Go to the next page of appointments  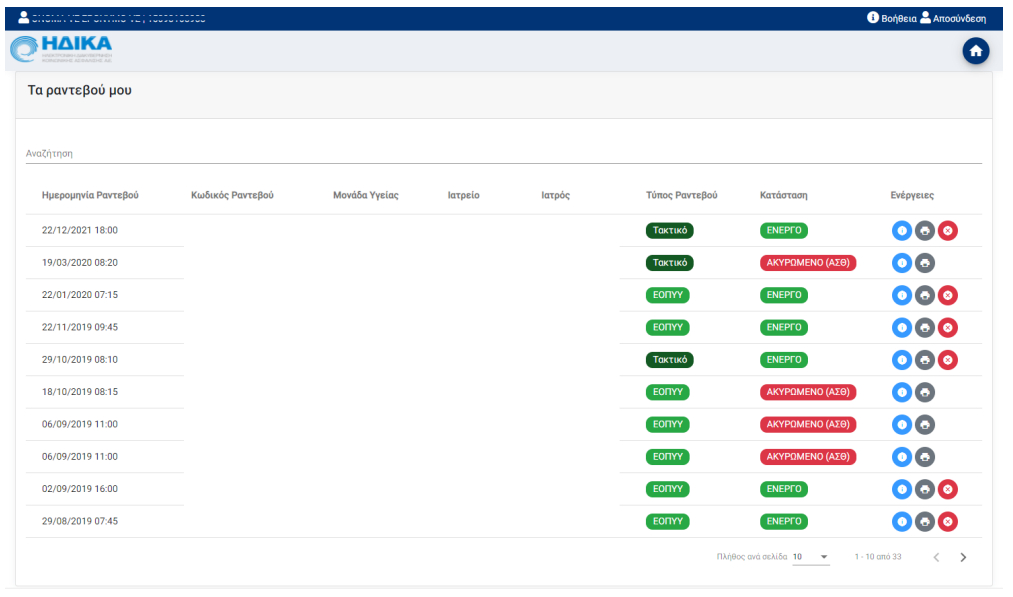click(x=963, y=557)
